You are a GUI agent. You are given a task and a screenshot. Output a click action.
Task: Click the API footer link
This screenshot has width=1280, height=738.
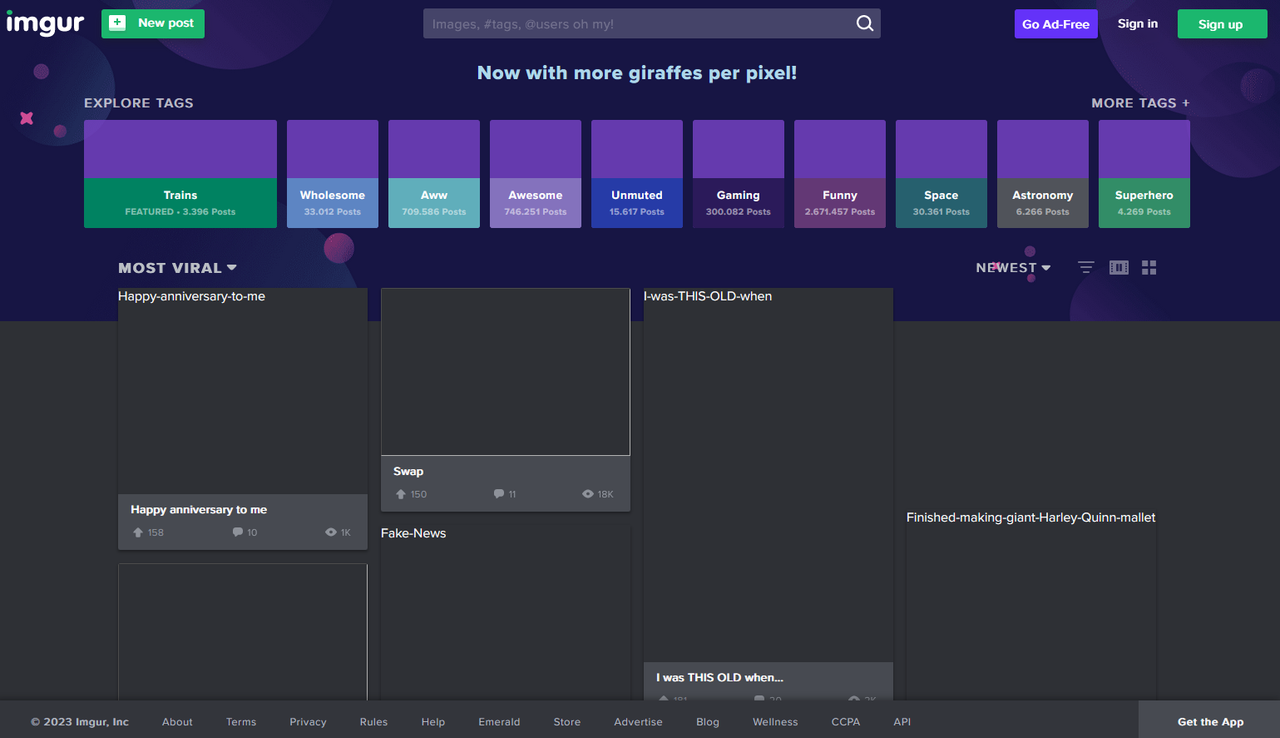tap(902, 722)
